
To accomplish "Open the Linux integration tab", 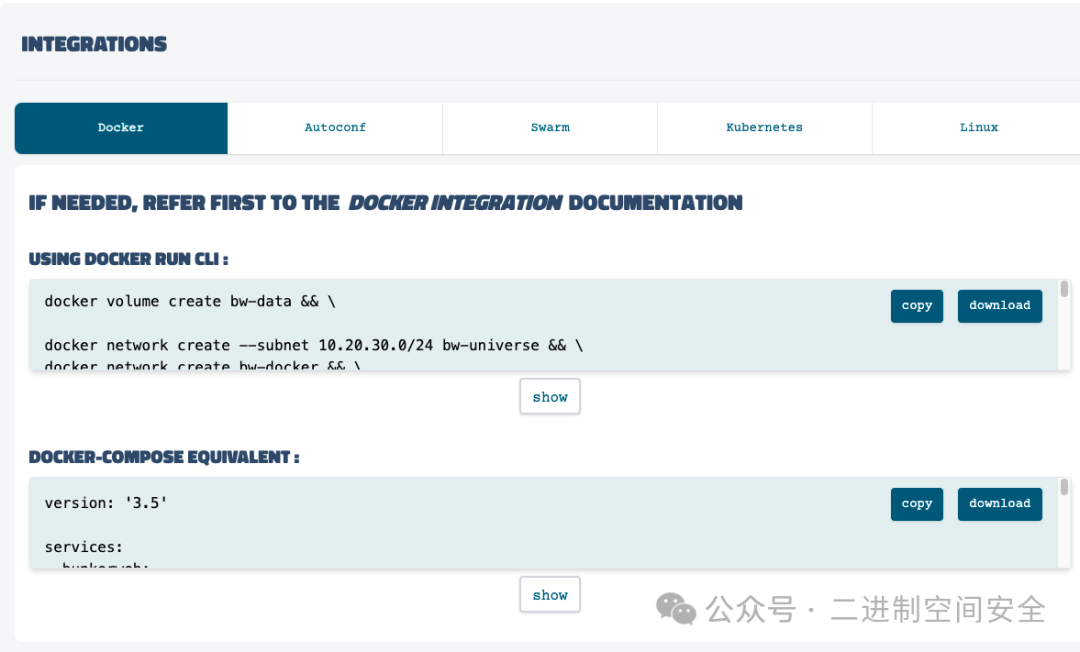I will (x=978, y=128).
